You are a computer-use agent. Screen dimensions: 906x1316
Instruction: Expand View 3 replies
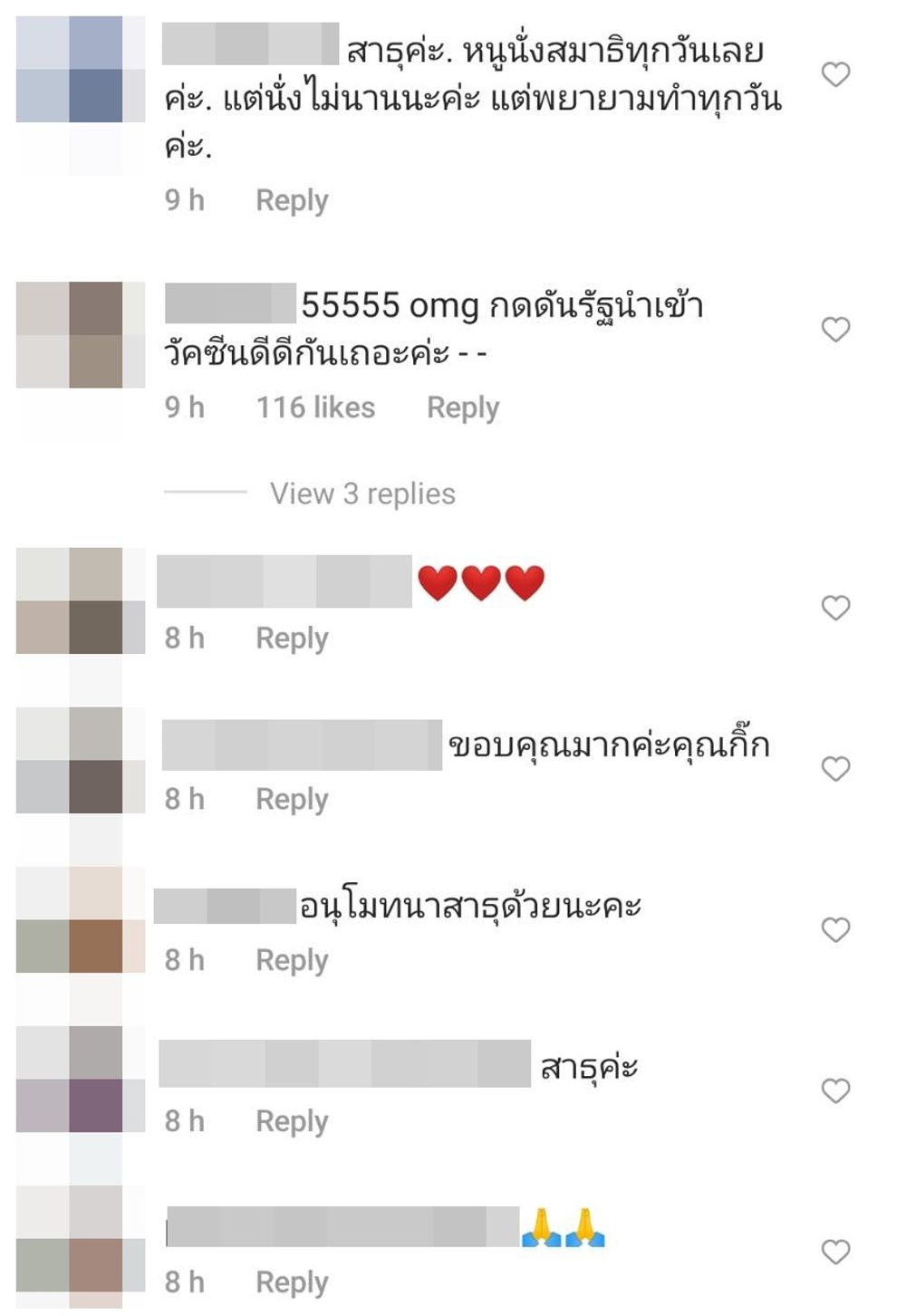[362, 494]
